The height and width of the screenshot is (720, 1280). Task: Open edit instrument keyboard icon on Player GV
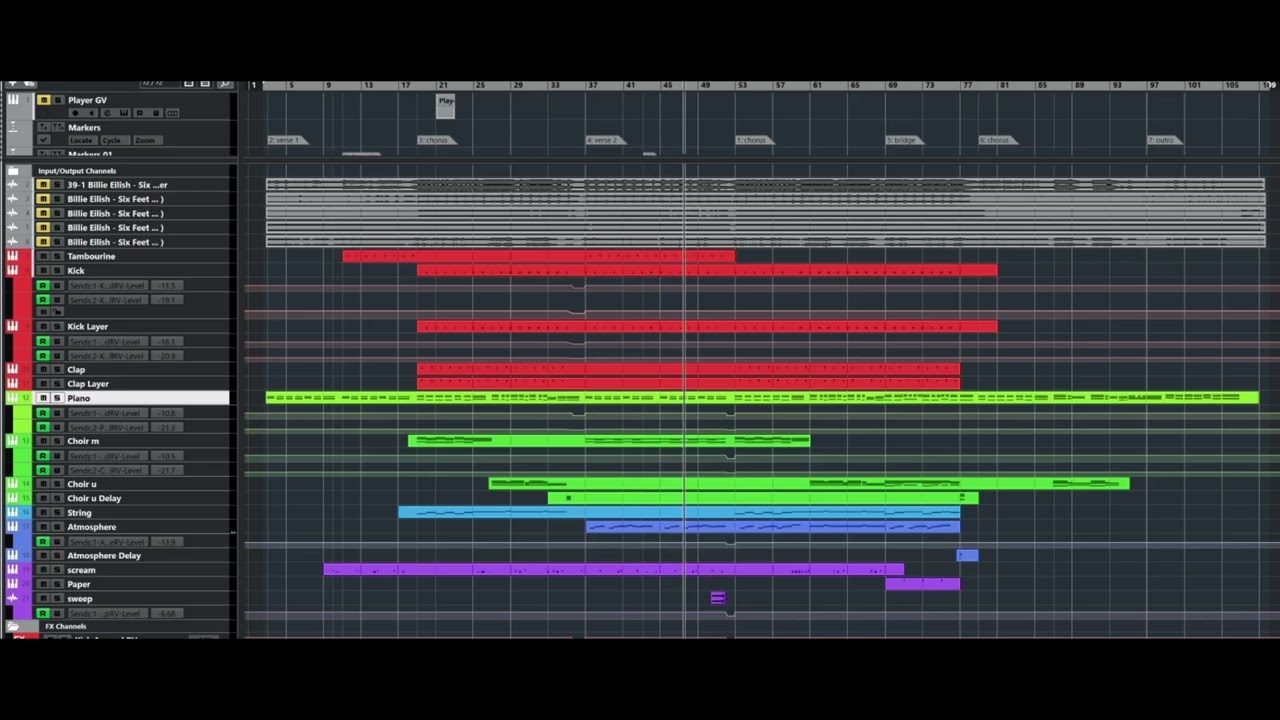click(124, 113)
